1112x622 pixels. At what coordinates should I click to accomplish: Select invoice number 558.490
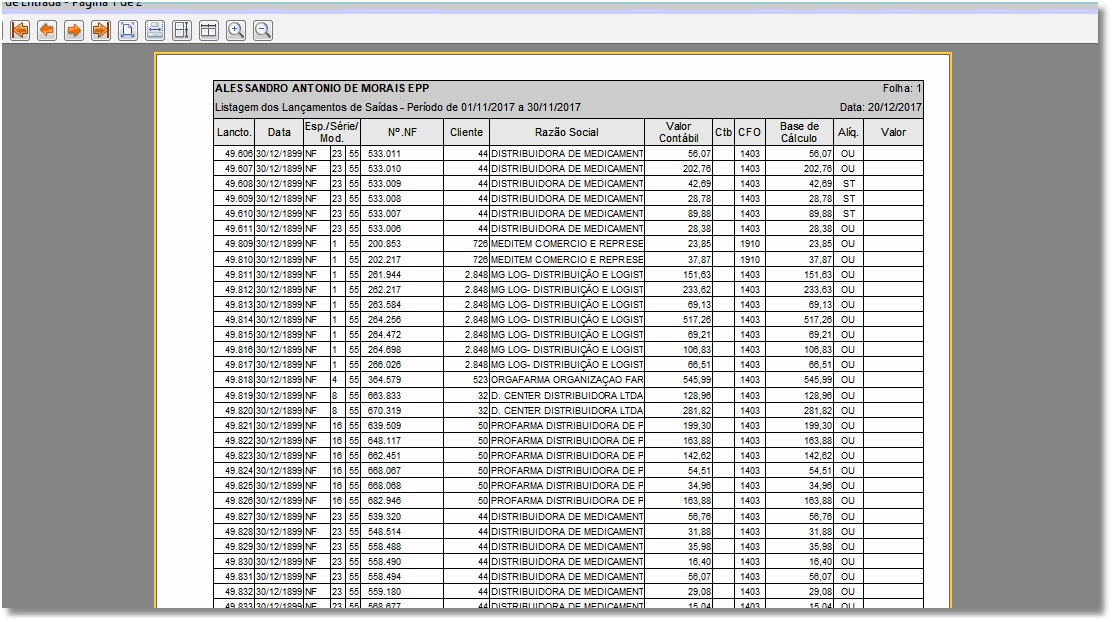[x=384, y=561]
